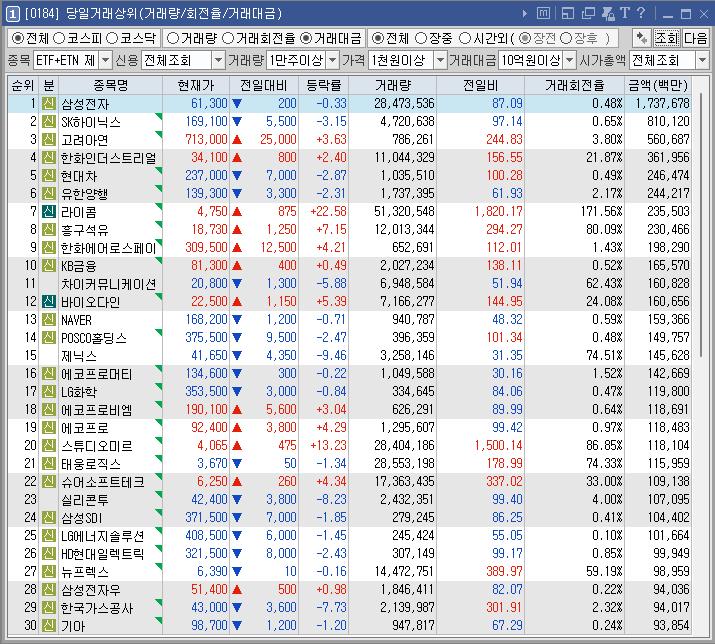This screenshot has width=715, height=644.
Task: Click the 신 credit badge on 삼성전자 row
Action: tap(49, 104)
